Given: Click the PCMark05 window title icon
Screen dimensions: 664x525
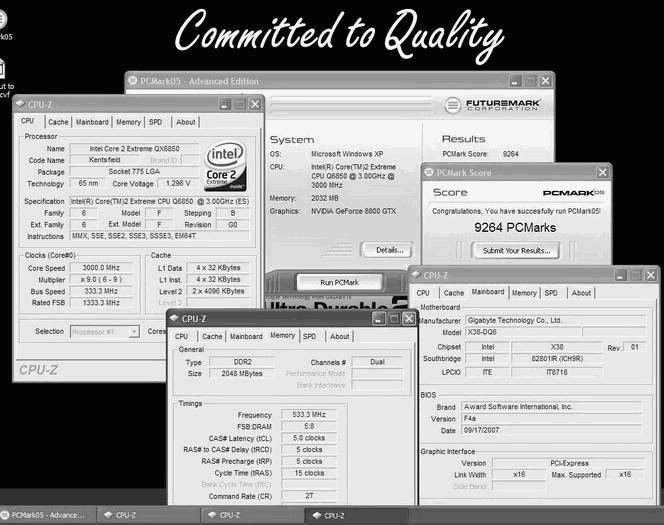Looking at the screenshot, I should pyautogui.click(x=133, y=80).
